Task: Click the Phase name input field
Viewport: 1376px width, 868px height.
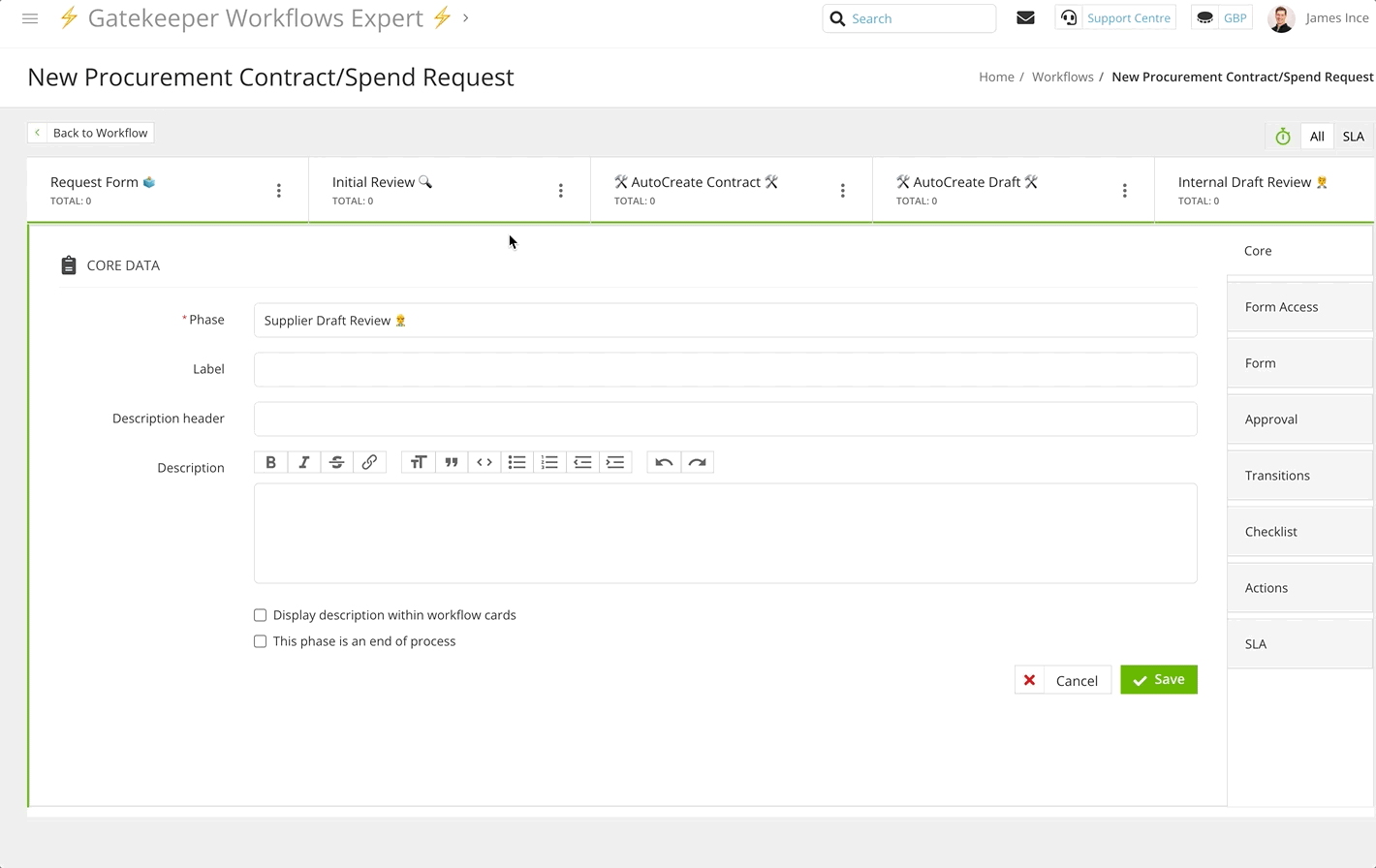Action: [725, 321]
